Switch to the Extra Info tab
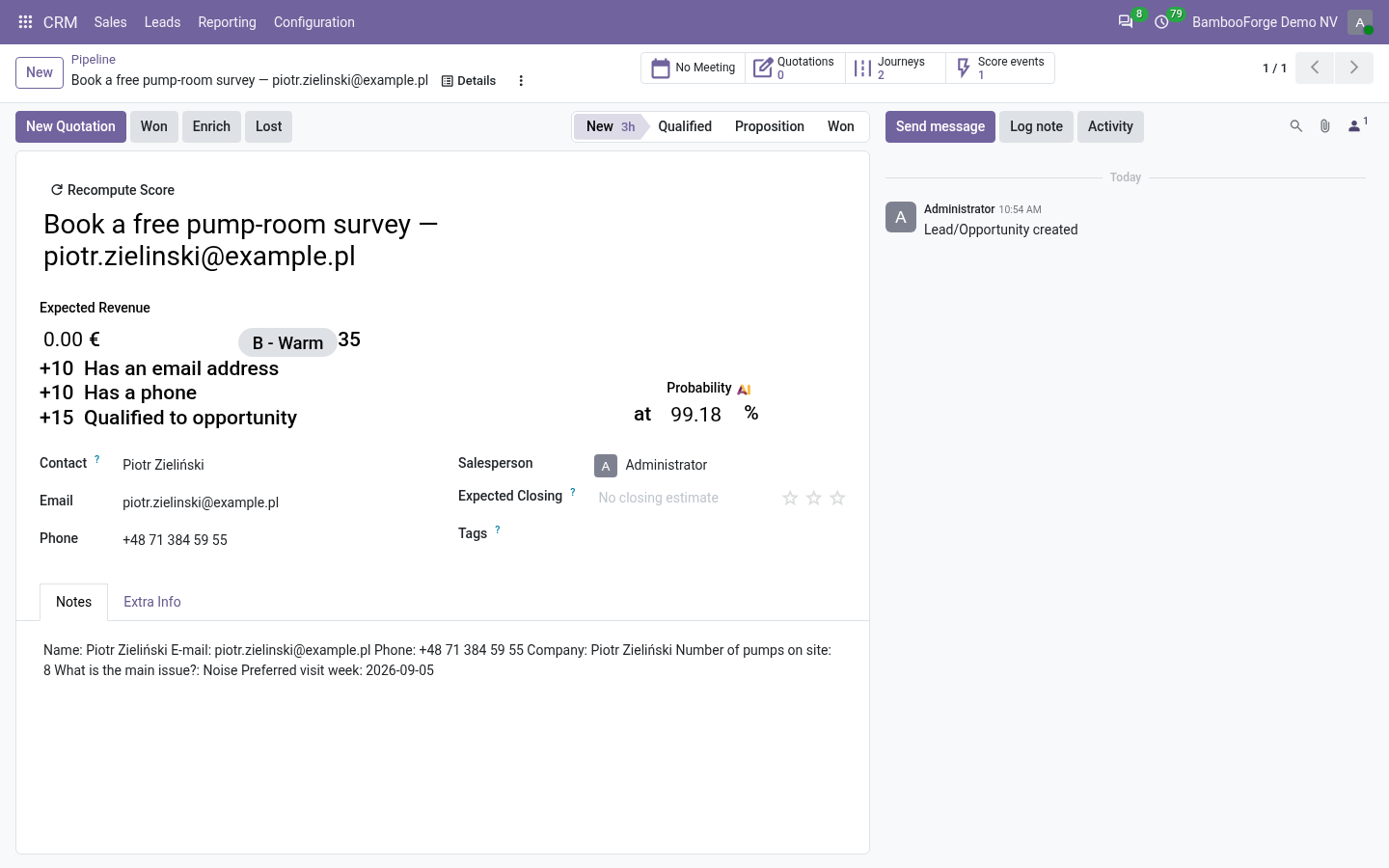The image size is (1389, 868). coord(152,602)
